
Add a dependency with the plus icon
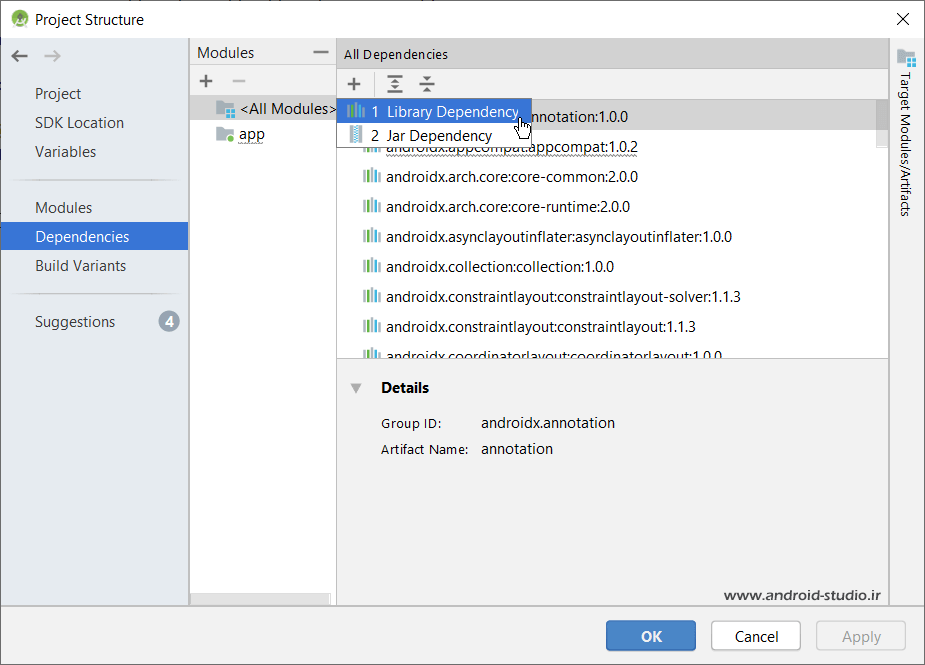pos(354,84)
